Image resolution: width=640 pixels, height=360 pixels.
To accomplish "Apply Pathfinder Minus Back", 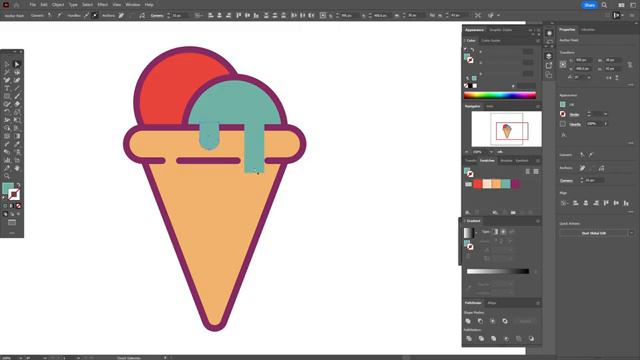I will click(531, 338).
